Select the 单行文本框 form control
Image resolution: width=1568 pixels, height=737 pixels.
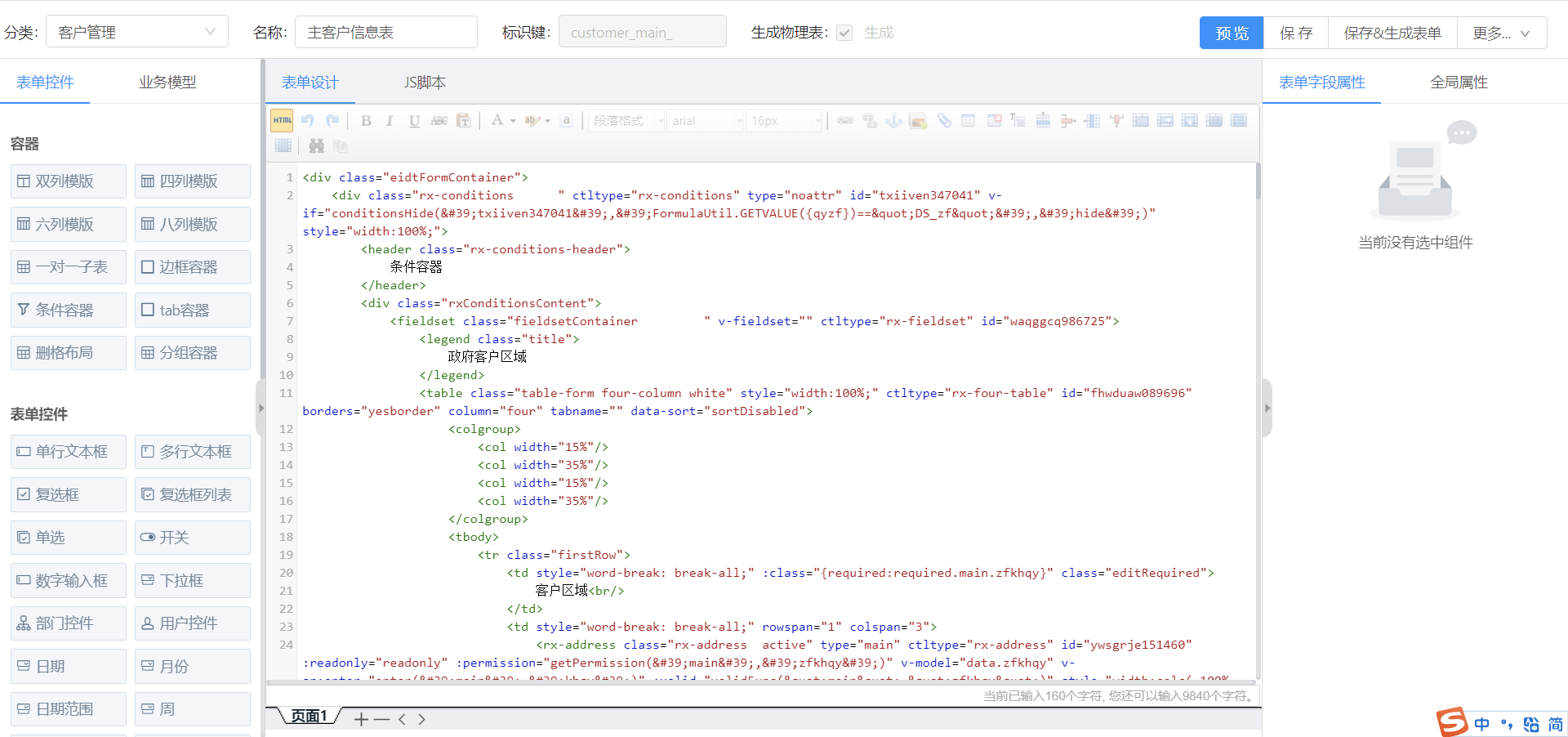coord(69,452)
